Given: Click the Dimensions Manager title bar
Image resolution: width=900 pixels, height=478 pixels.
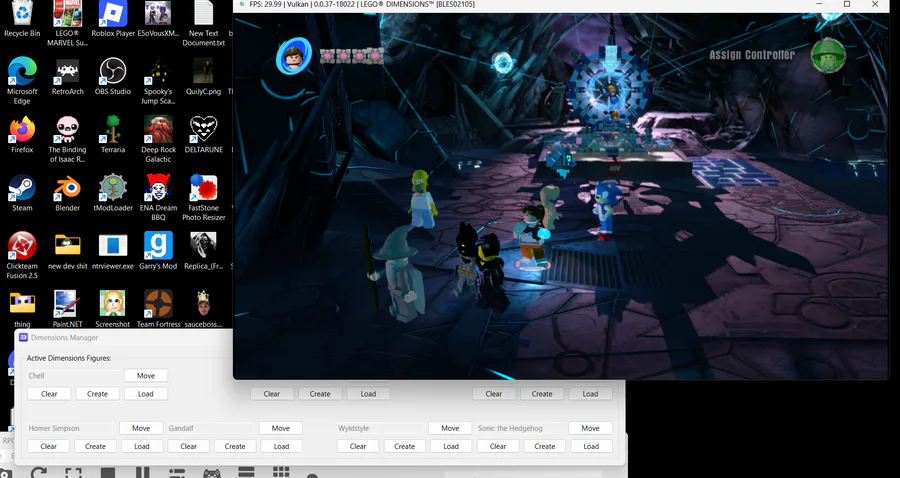Looking at the screenshot, I should (x=123, y=337).
